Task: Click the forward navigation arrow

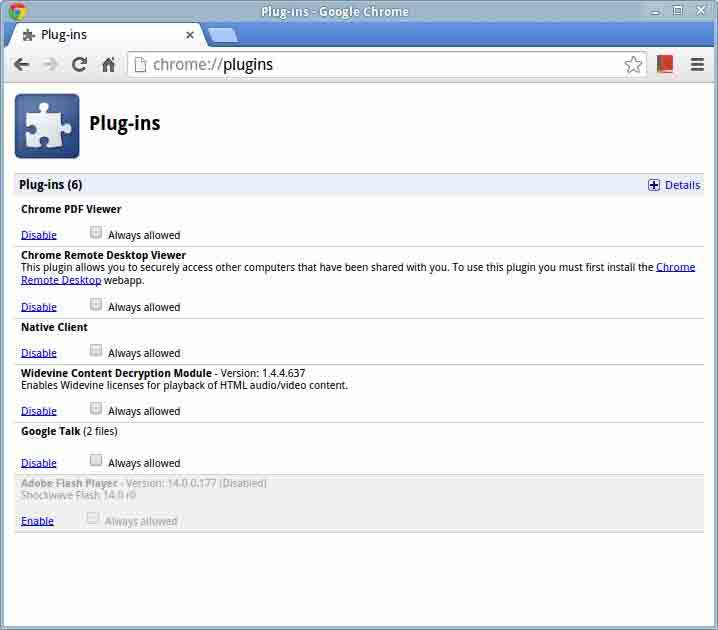Action: 50,65
